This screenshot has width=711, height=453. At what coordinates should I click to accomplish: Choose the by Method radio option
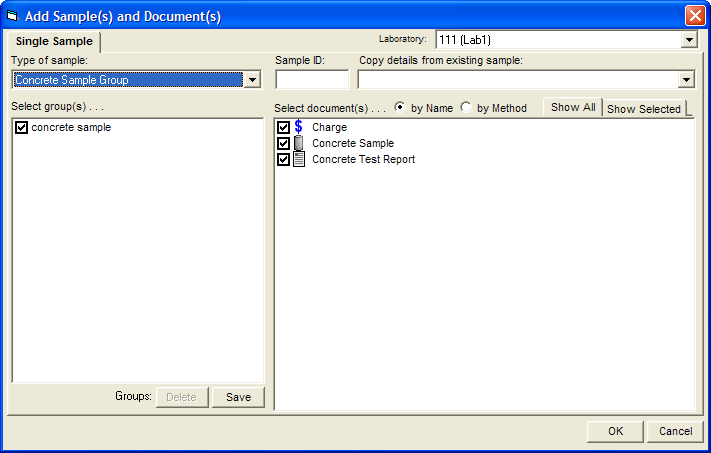coord(466,108)
